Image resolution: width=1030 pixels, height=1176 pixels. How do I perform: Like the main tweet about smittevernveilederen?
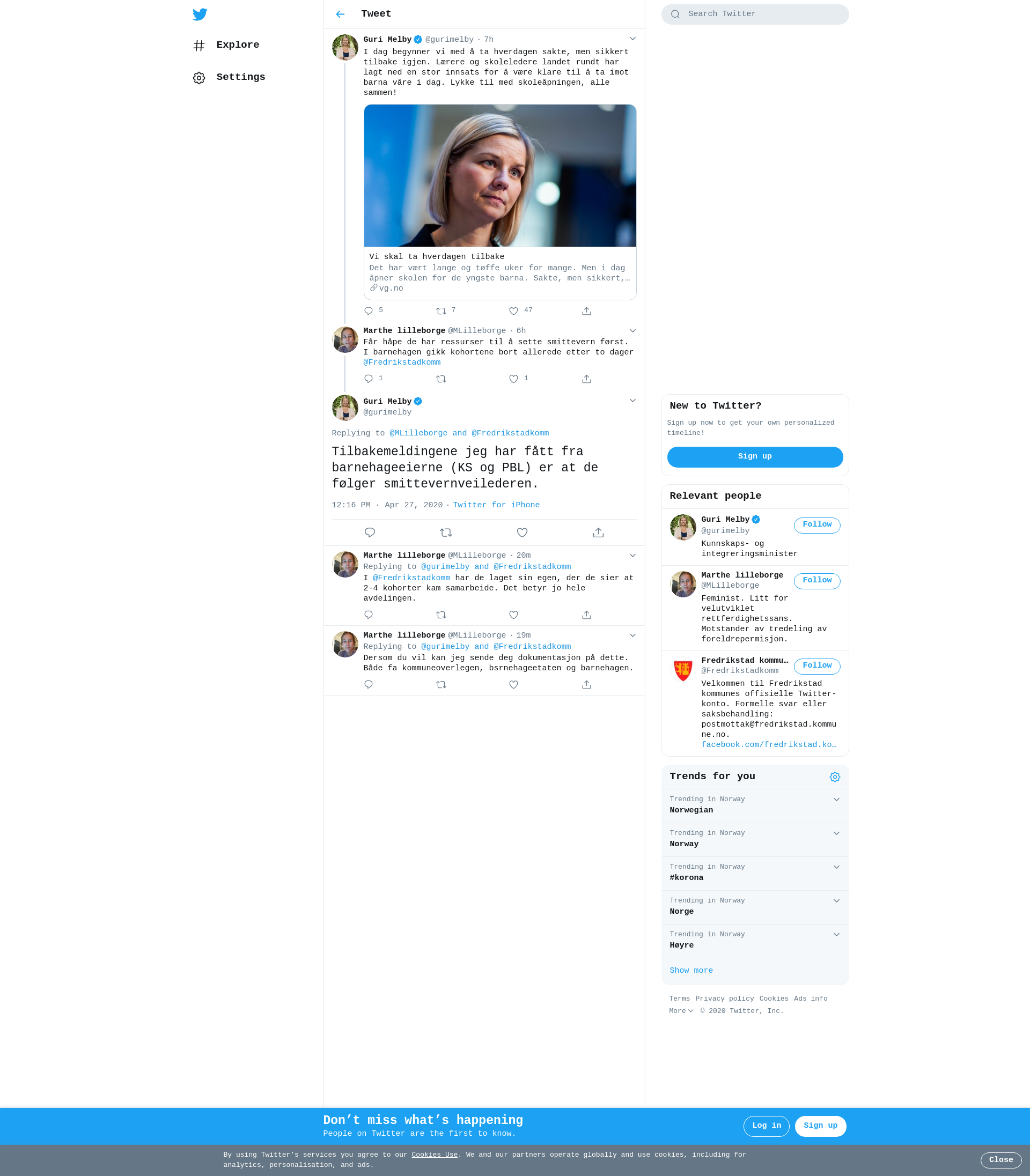tap(522, 532)
